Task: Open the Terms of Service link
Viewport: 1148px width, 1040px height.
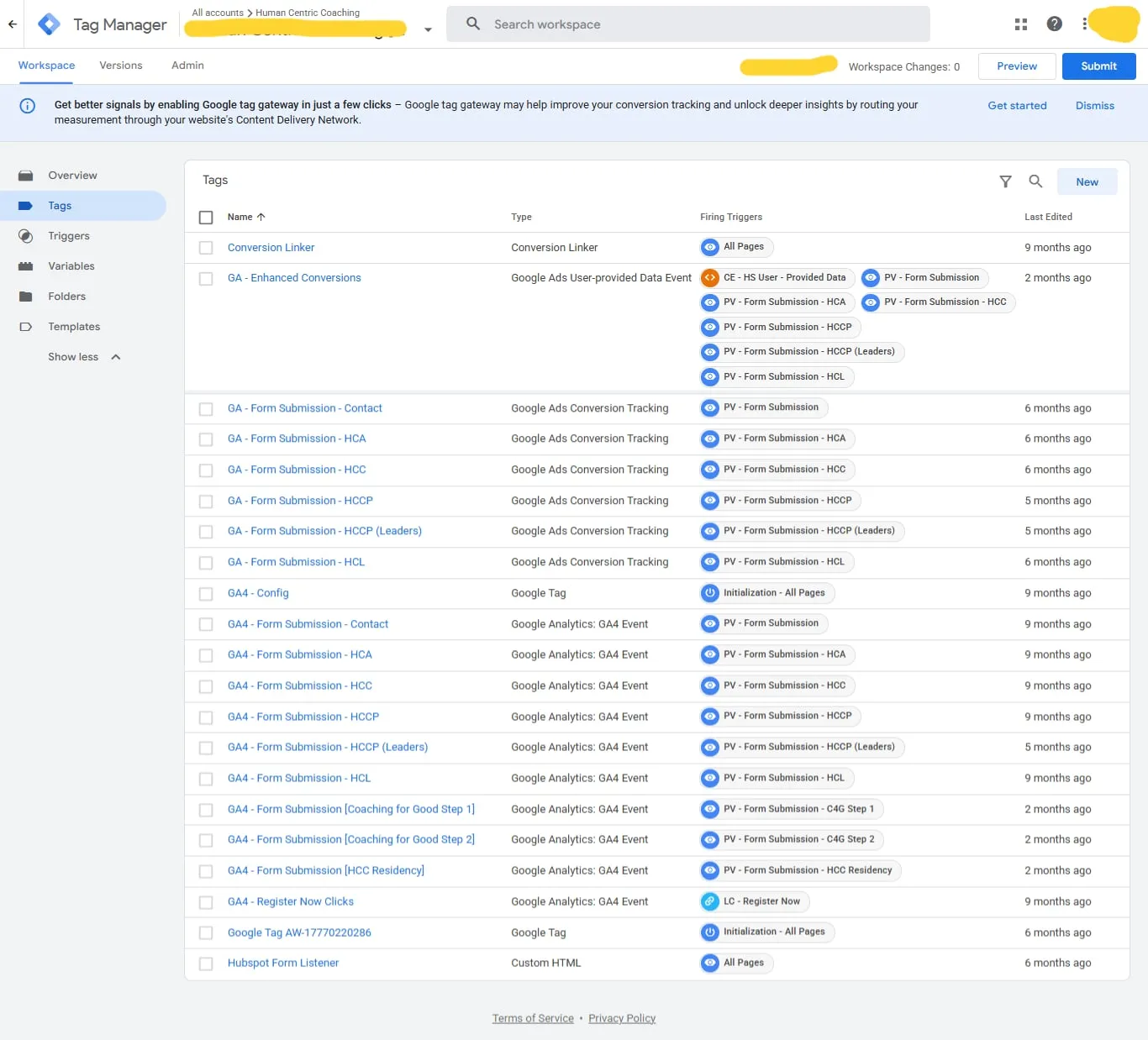Action: [x=533, y=1018]
